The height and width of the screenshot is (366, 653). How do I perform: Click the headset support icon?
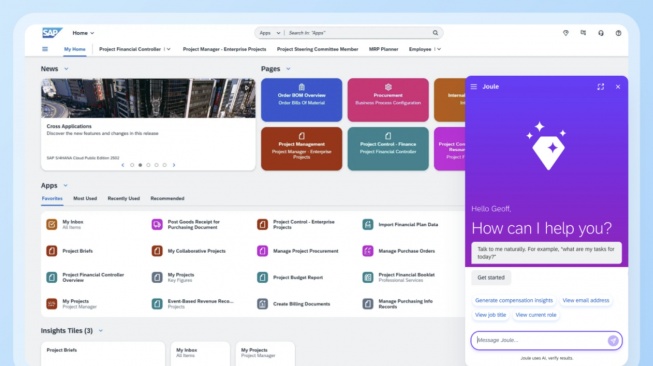tap(601, 33)
